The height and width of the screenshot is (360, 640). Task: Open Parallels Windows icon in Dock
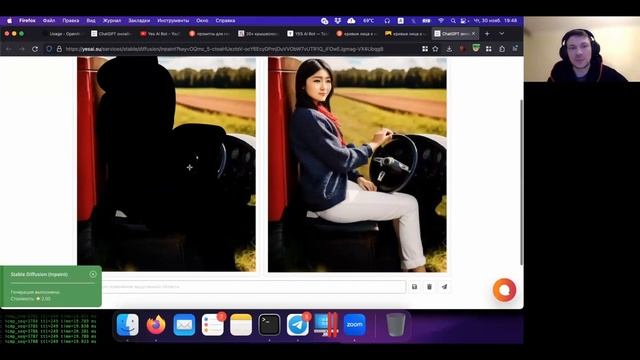pos(326,325)
